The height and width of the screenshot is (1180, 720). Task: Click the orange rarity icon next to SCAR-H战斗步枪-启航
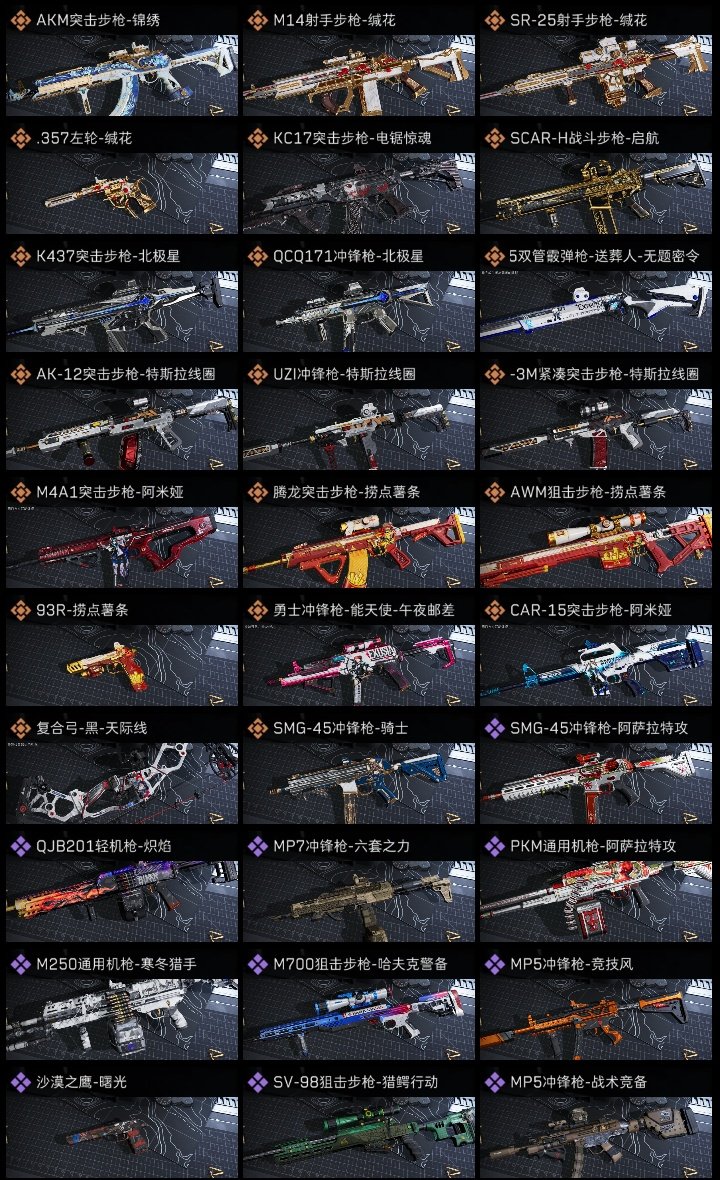pos(494,138)
